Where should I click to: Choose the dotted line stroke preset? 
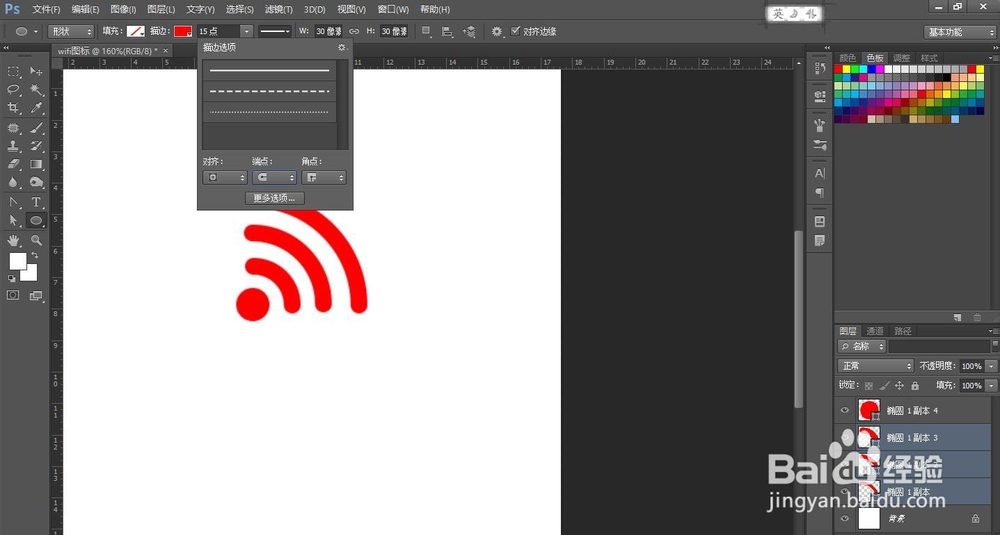pos(269,112)
